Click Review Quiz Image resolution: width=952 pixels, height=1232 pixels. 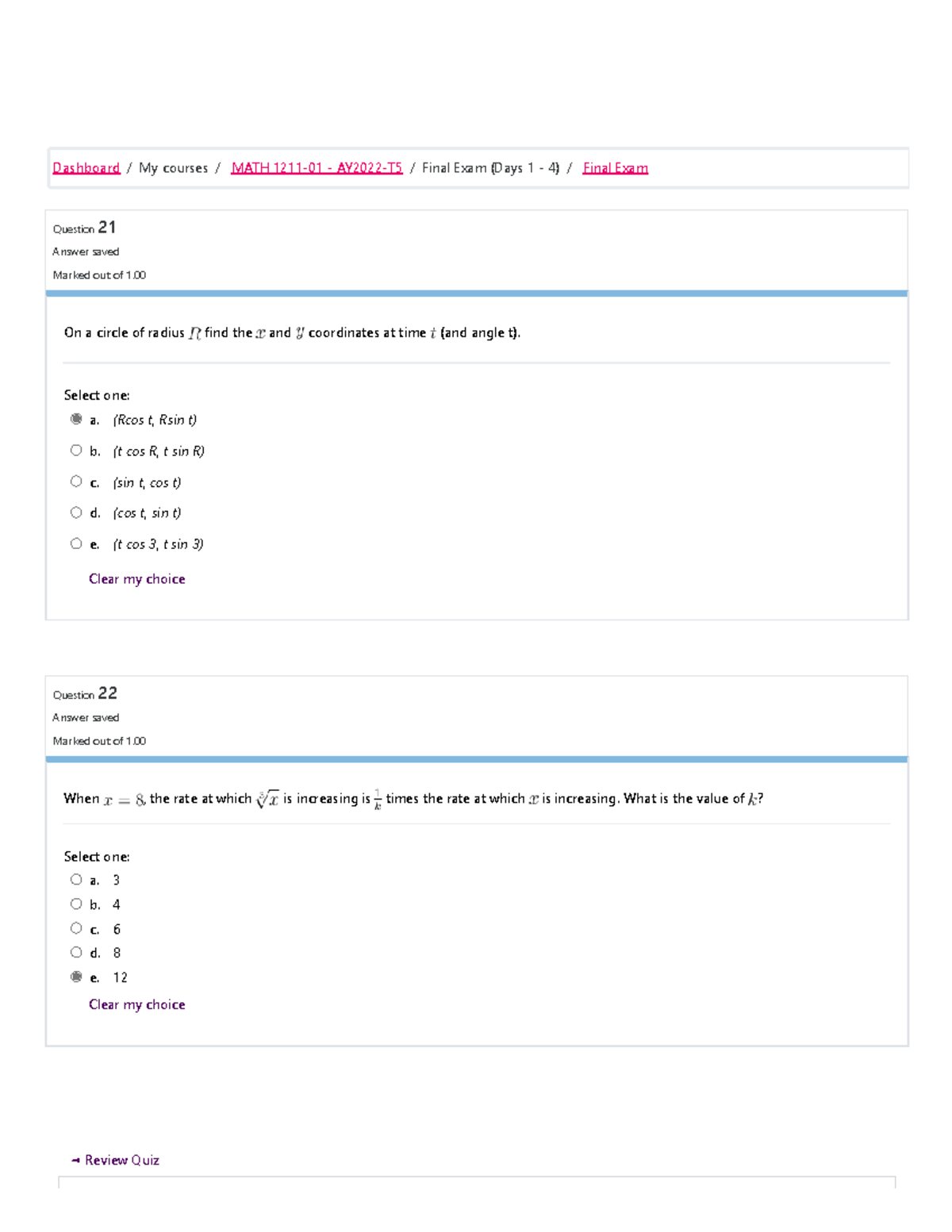(x=121, y=1160)
